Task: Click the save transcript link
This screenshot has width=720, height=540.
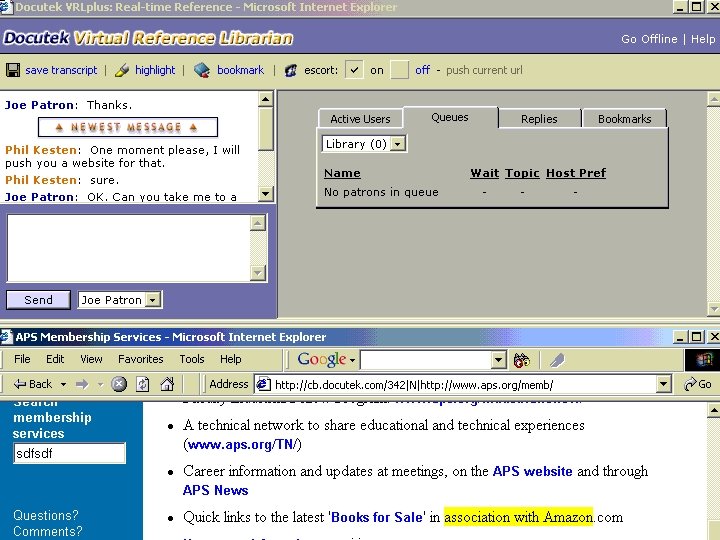Action: (61, 70)
